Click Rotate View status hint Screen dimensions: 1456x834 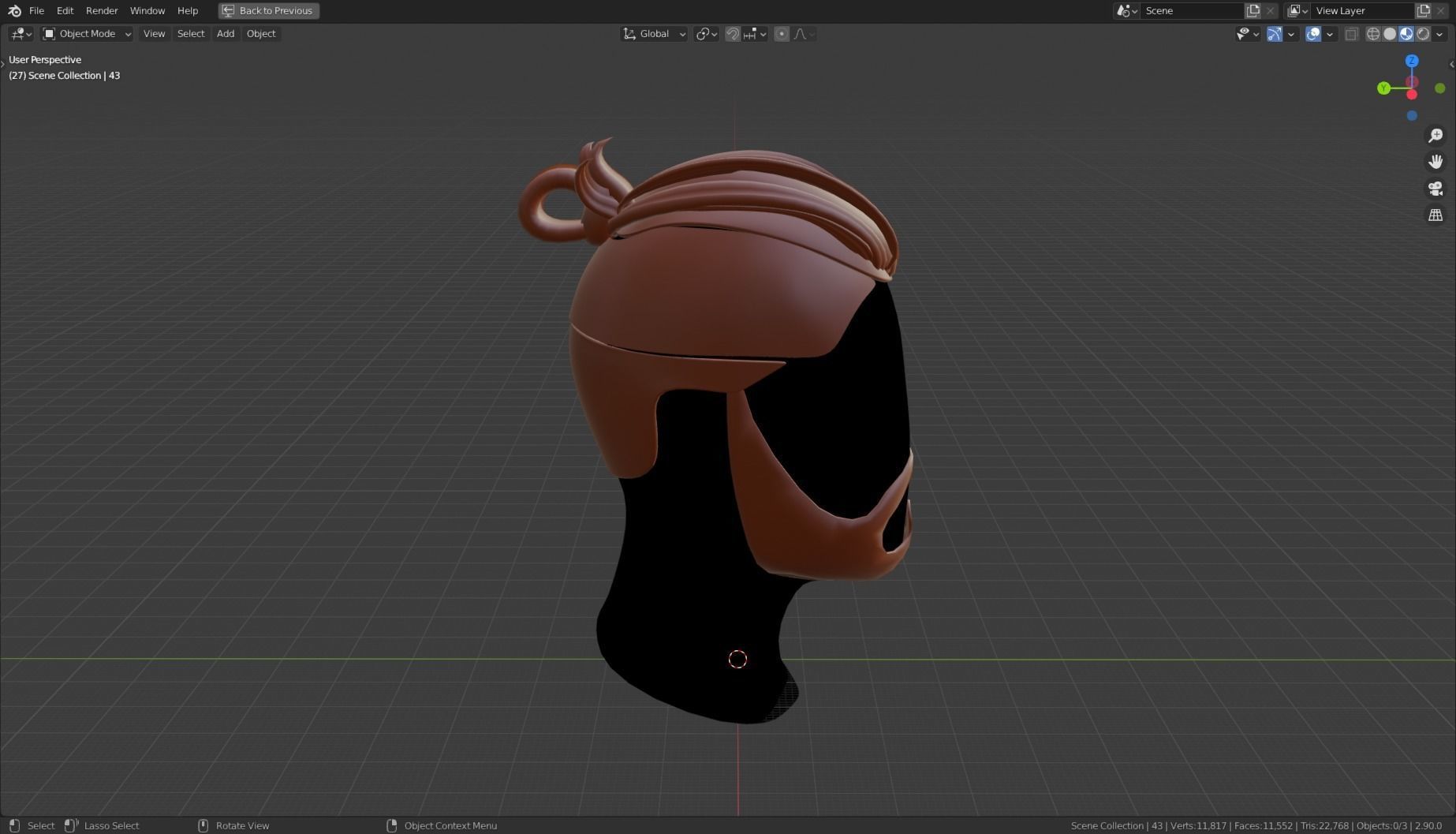pos(242,825)
